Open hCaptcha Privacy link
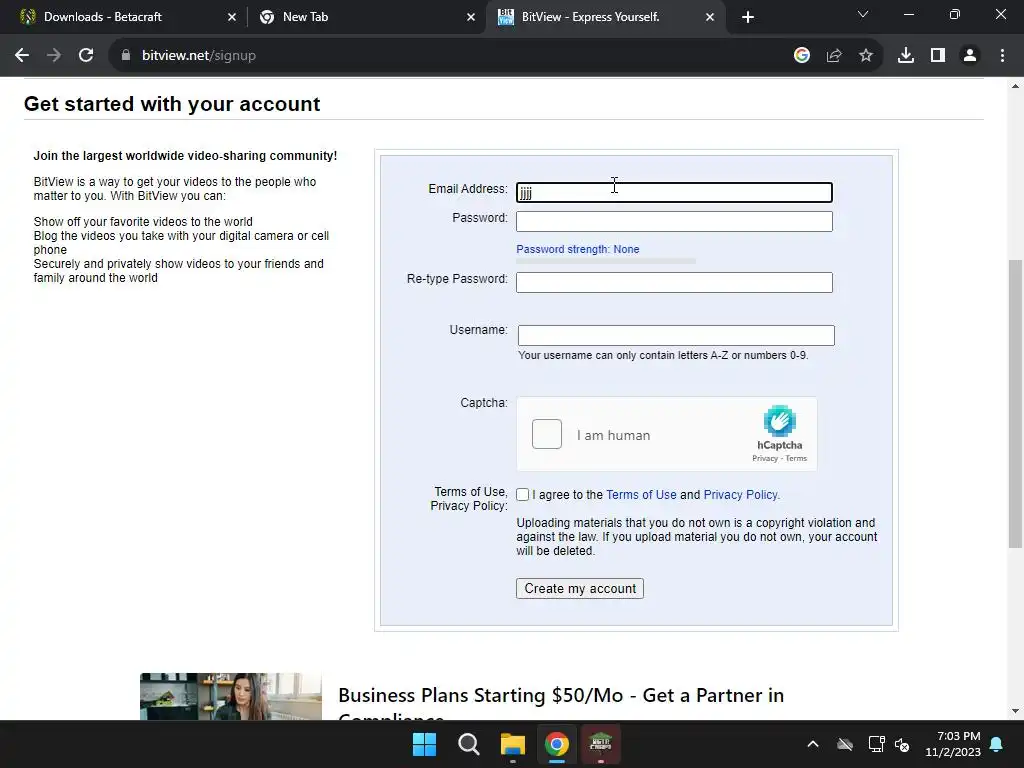 765,458
